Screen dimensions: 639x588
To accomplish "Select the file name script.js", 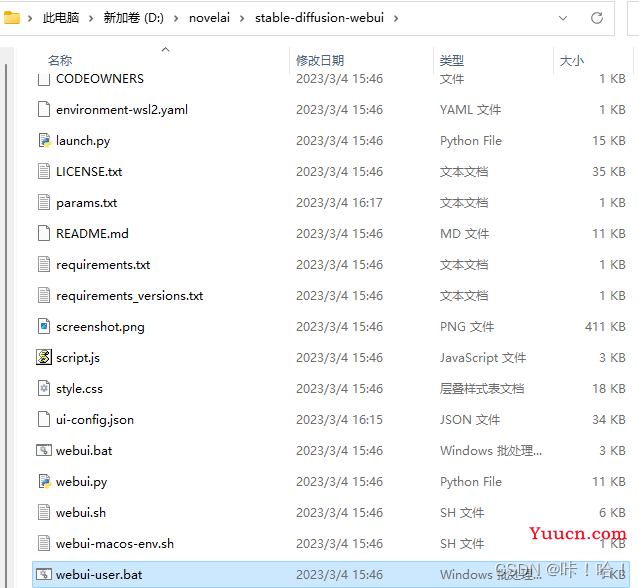I will 78,357.
